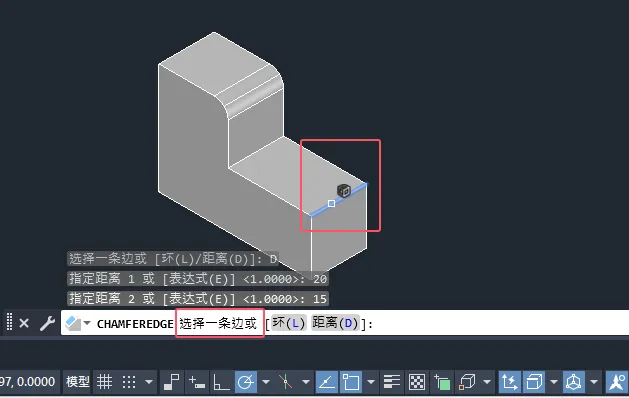The width and height of the screenshot is (629, 398).
Task: Click CHAMFEREDGE command name text
Action: click(x=135, y=324)
